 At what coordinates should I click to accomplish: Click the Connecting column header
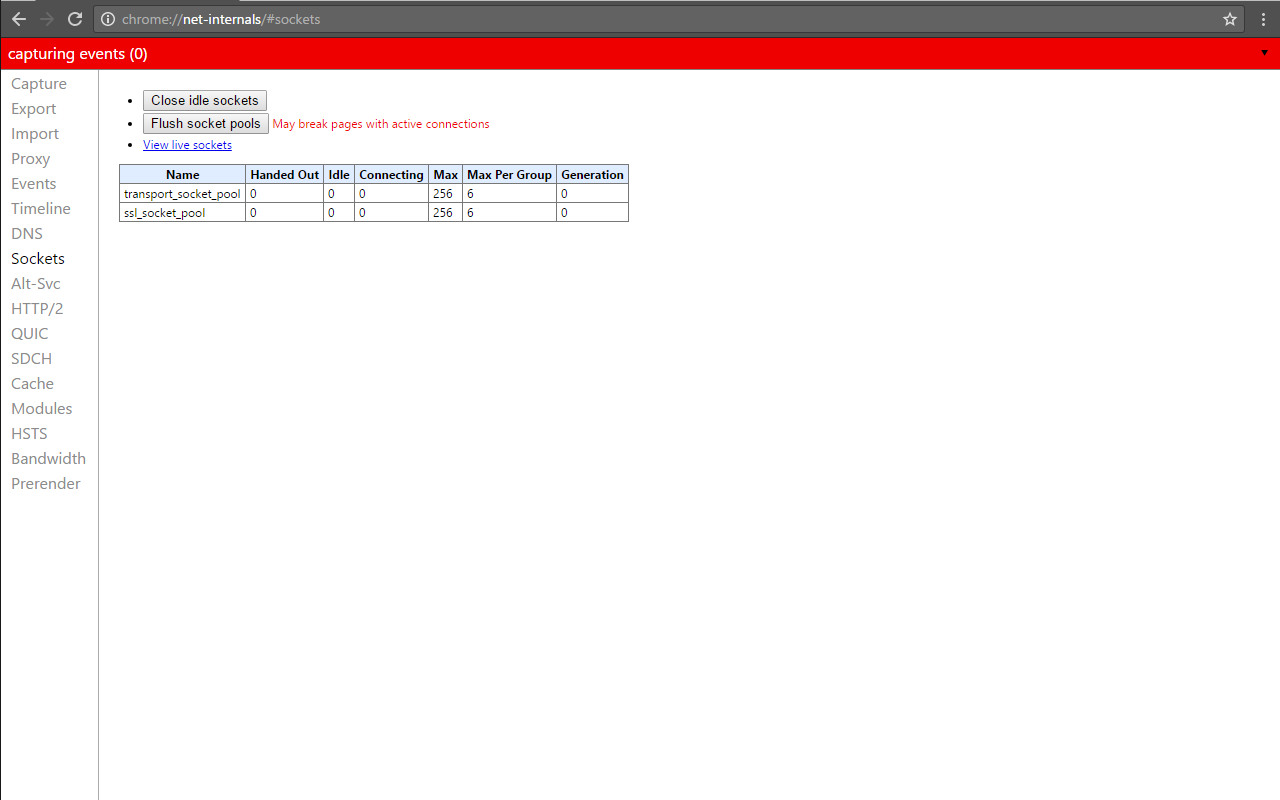[x=391, y=175]
